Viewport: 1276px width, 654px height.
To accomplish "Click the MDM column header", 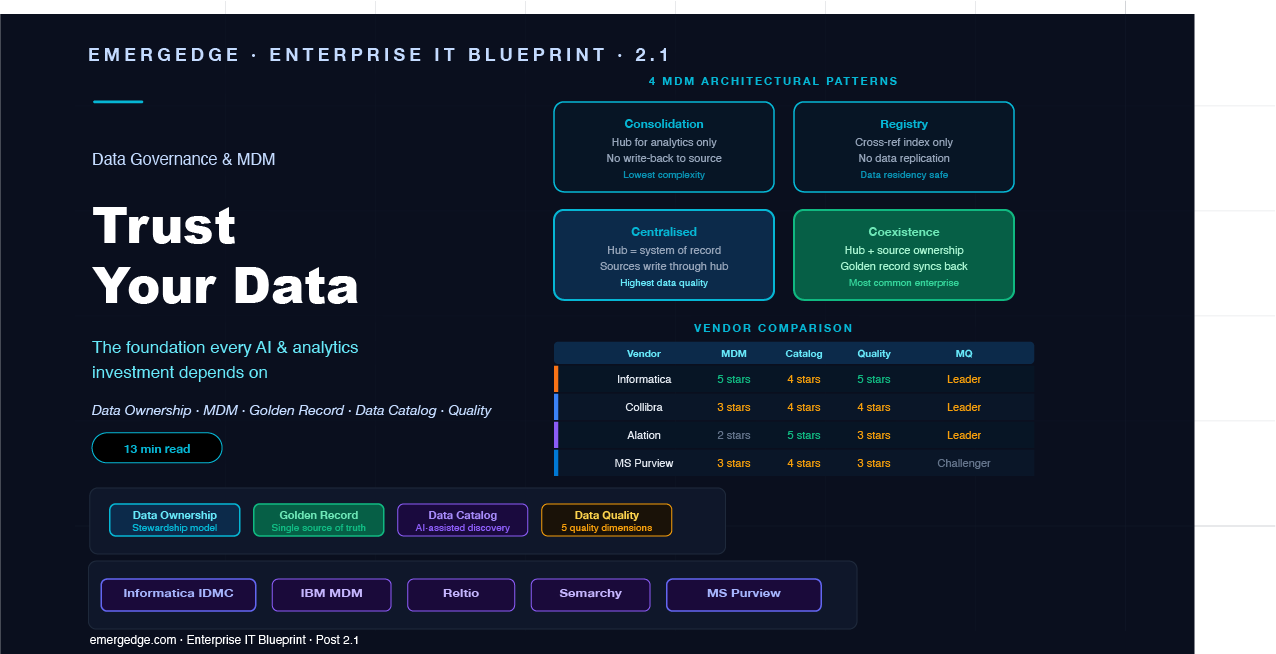I will pos(734,353).
